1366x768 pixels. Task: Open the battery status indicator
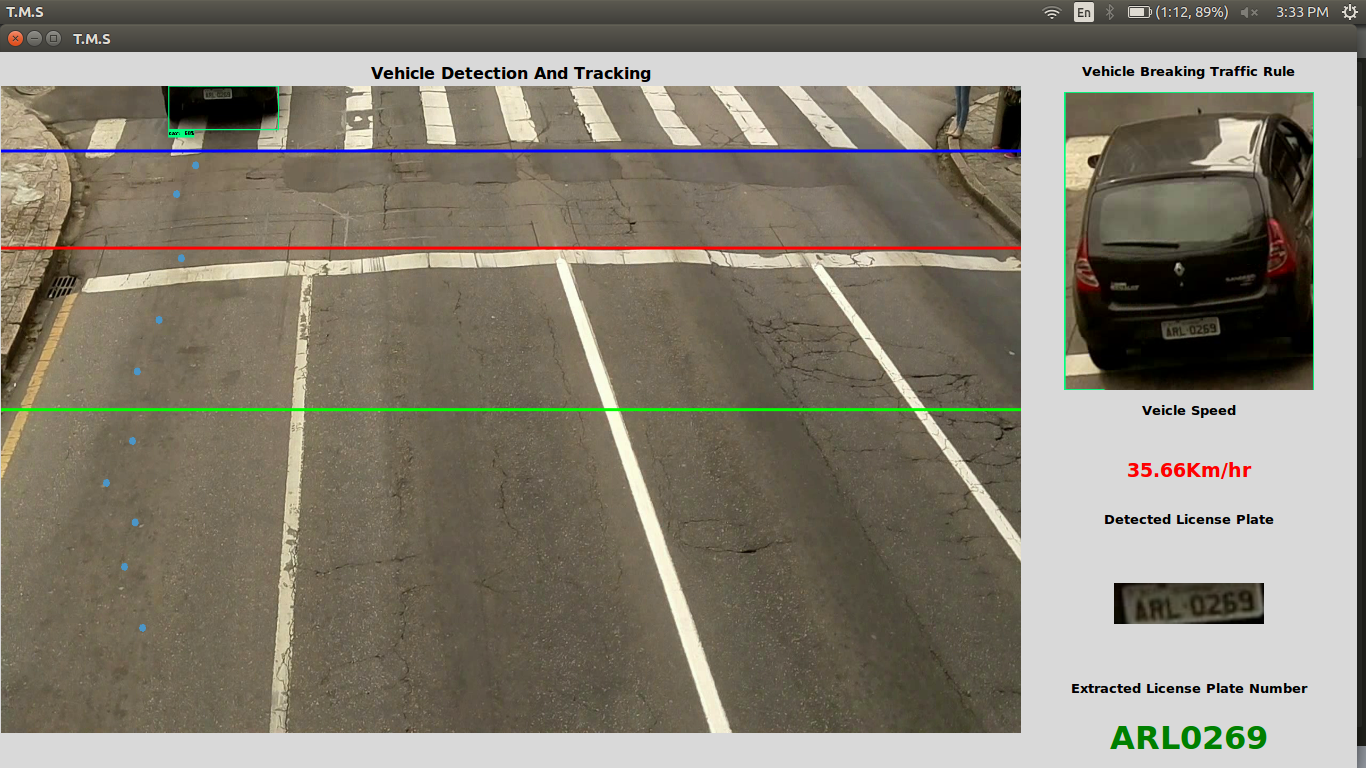pos(1178,12)
